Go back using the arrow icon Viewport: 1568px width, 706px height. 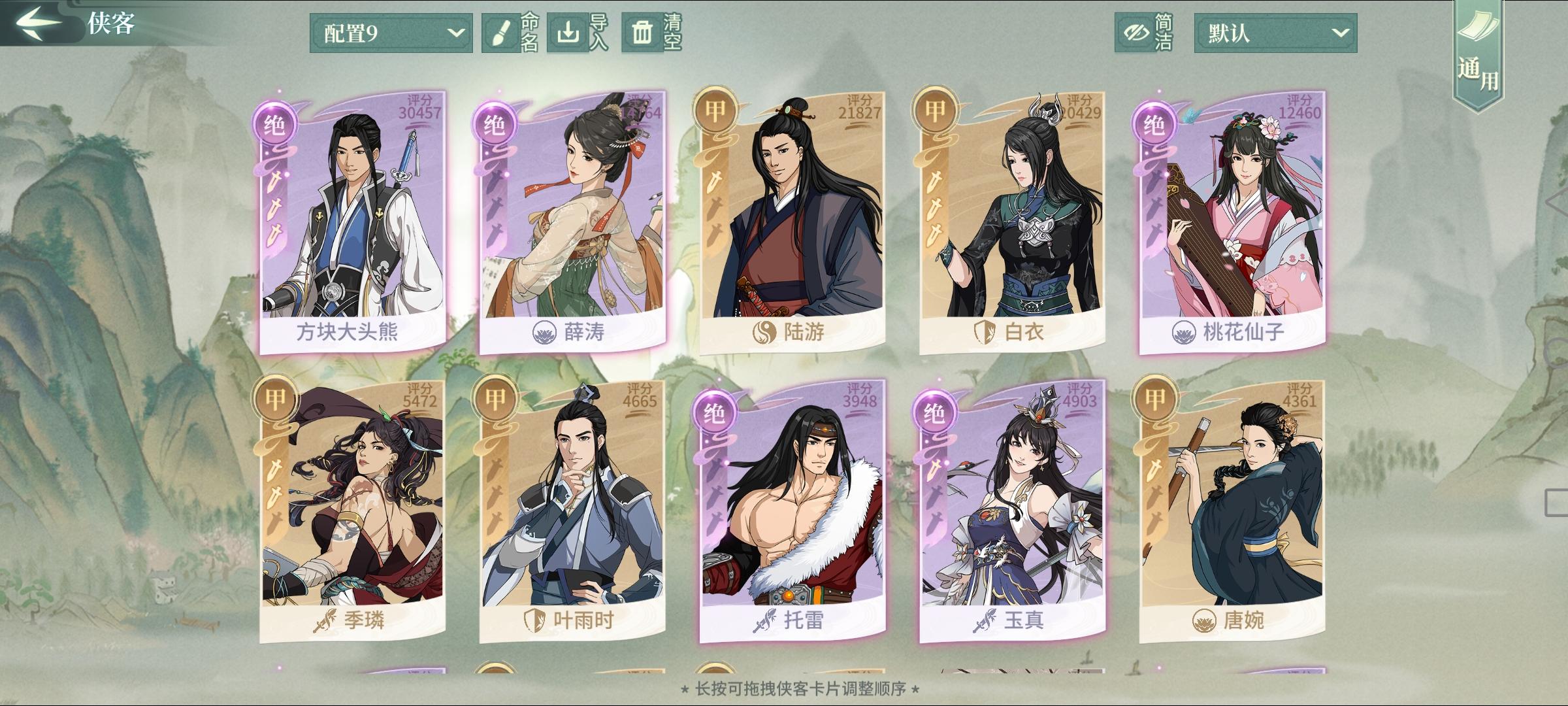(39, 23)
